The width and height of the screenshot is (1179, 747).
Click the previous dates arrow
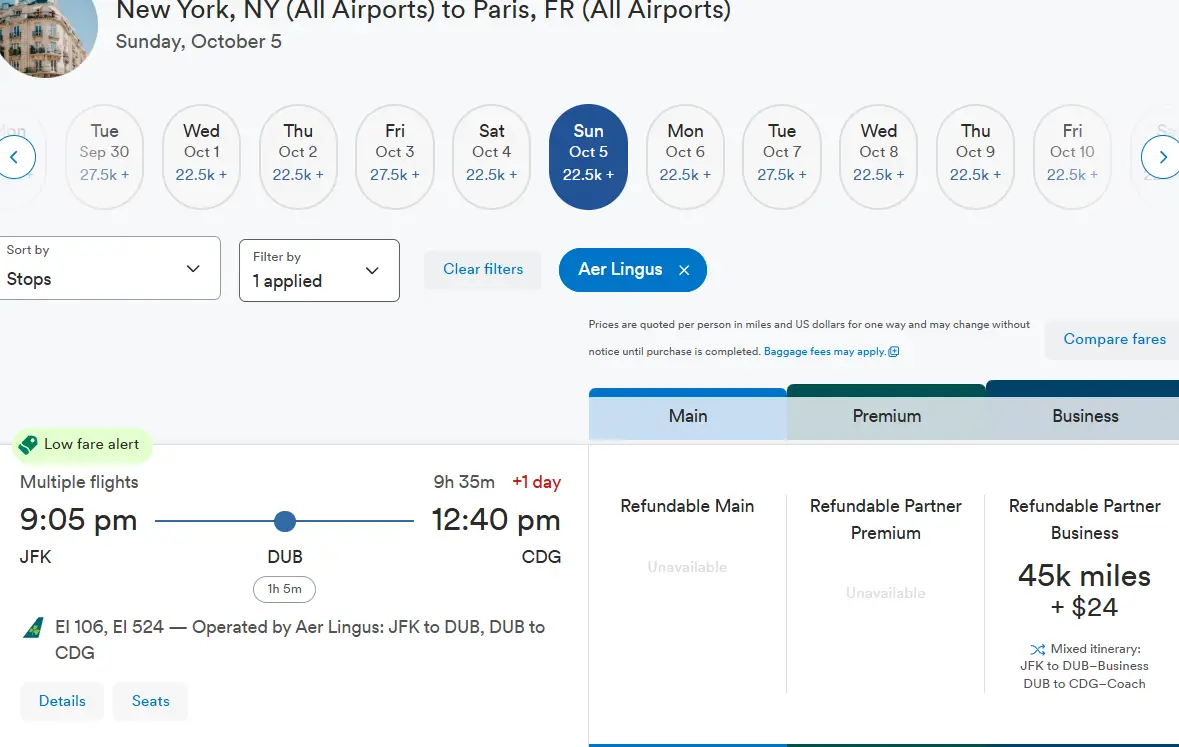15,157
